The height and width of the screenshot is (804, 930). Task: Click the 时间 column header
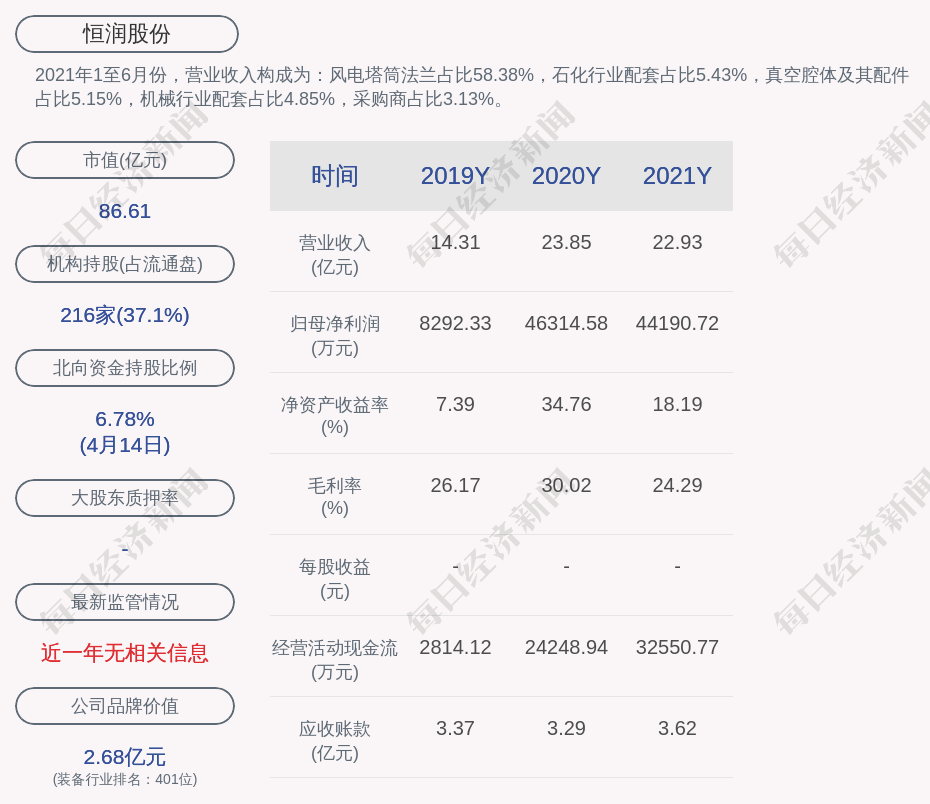tap(335, 176)
